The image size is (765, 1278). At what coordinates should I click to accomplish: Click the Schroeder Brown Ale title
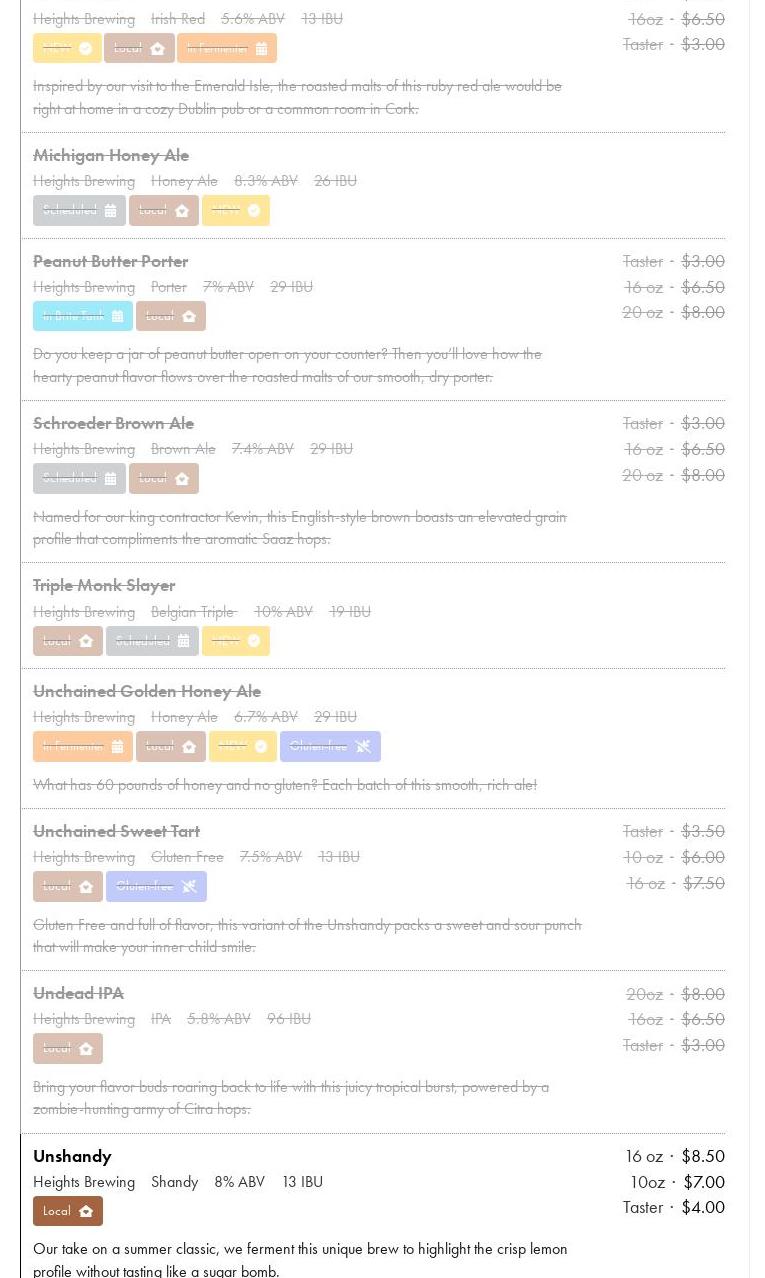click(113, 423)
